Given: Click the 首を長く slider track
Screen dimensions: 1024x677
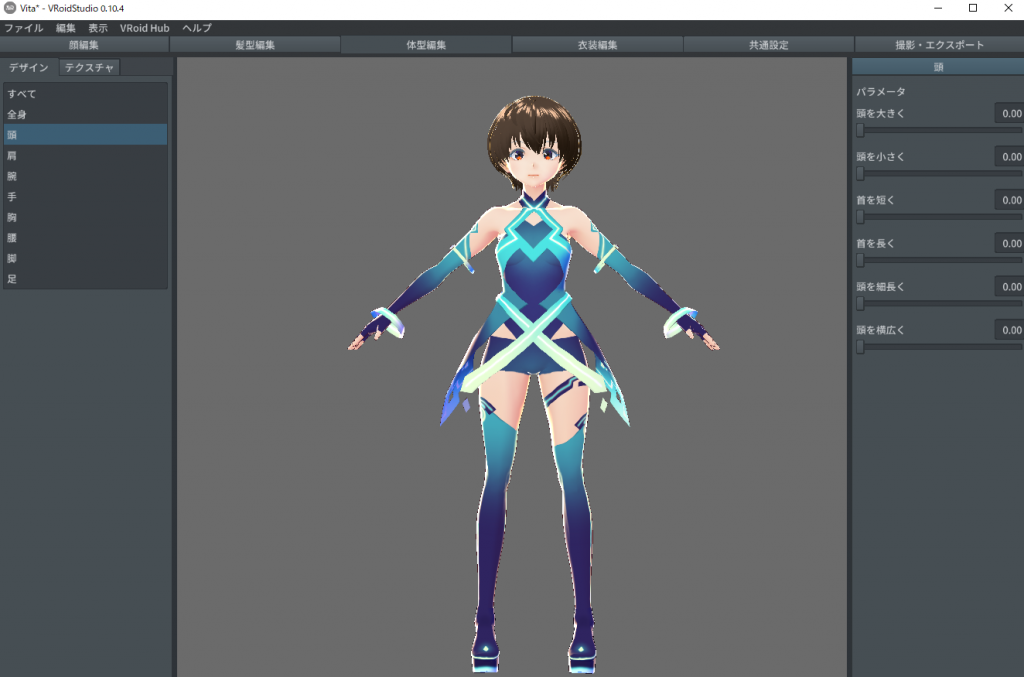Looking at the screenshot, I should 940,260.
